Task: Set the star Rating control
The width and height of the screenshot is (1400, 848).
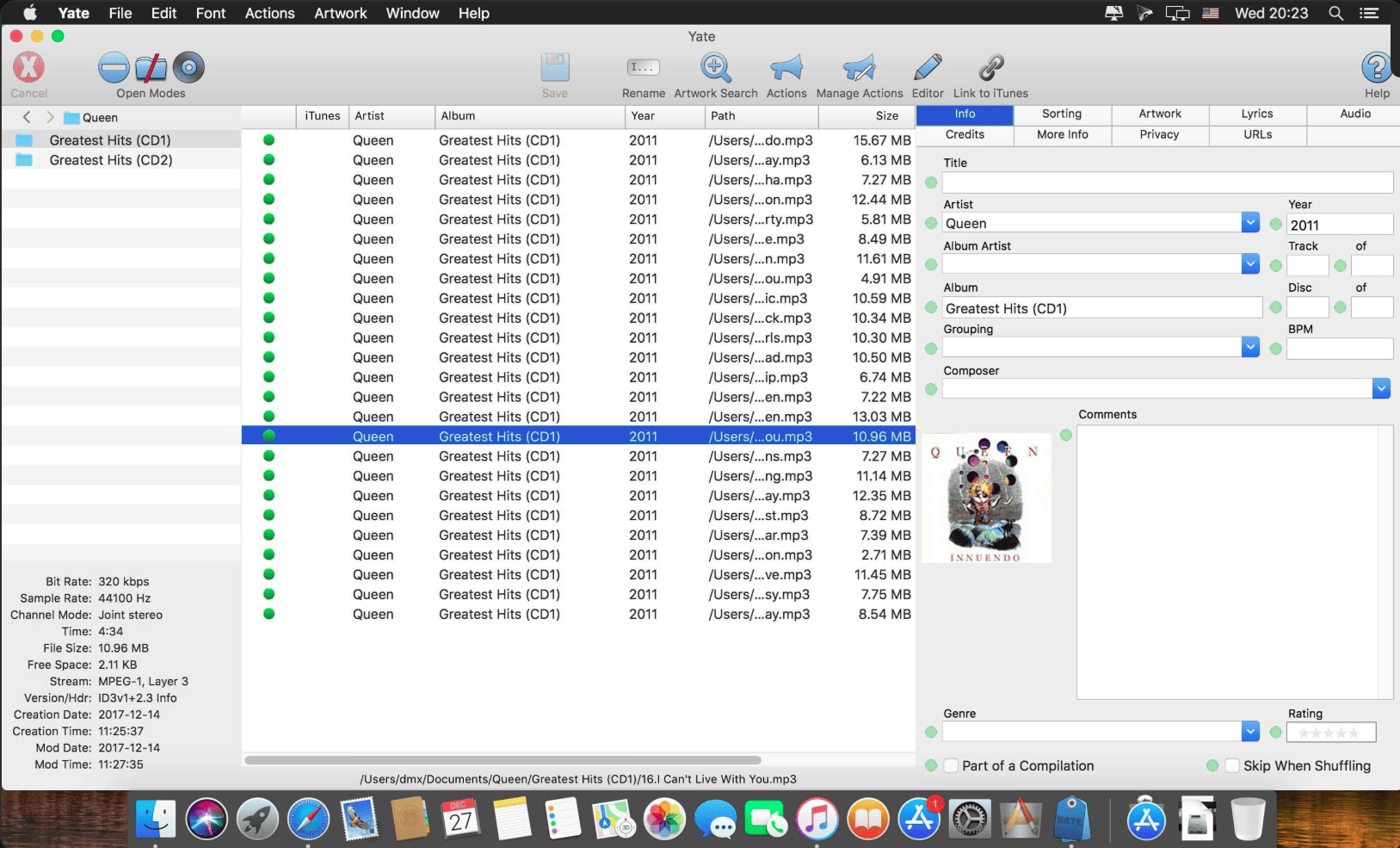Action: [1330, 733]
